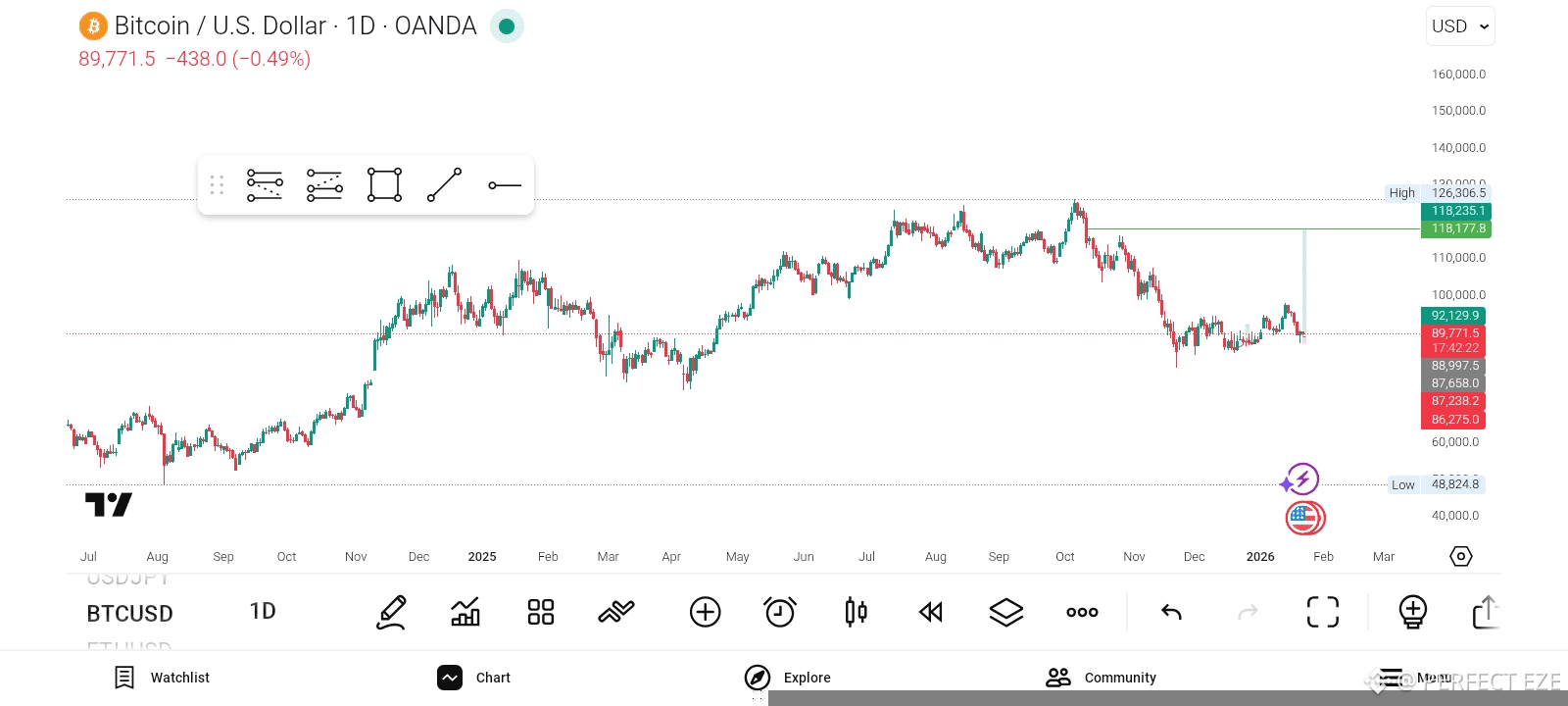Create a price alert with alarm clock icon

(x=780, y=612)
